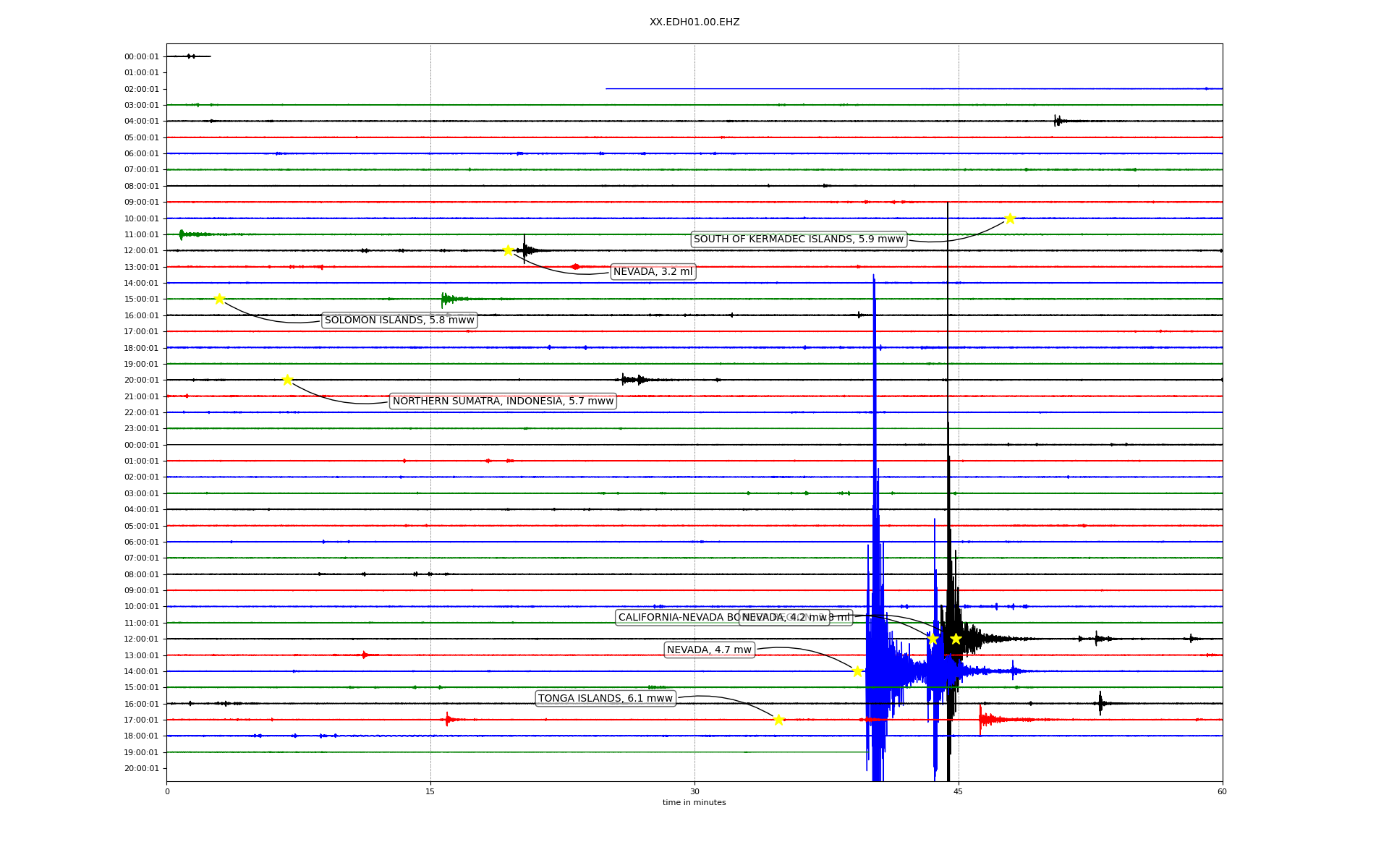Screen dimensions: 1389x868
Task: Select the Solomon Islands earthquake star
Action: pyautogui.click(x=219, y=299)
